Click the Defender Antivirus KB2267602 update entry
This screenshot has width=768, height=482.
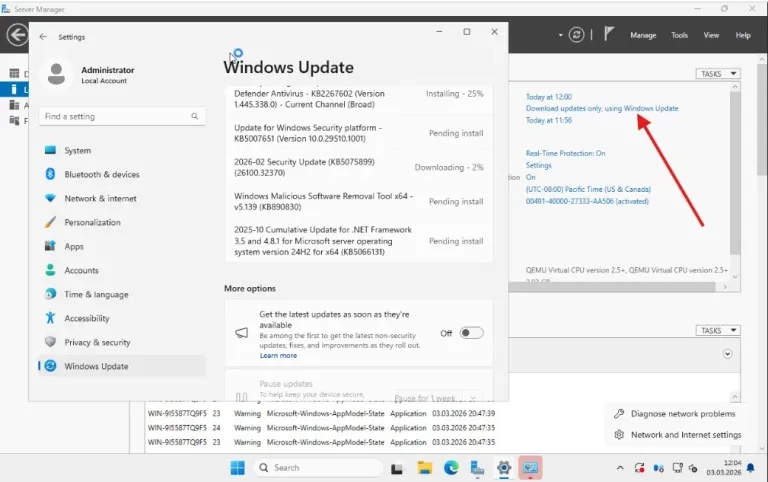pos(359,99)
